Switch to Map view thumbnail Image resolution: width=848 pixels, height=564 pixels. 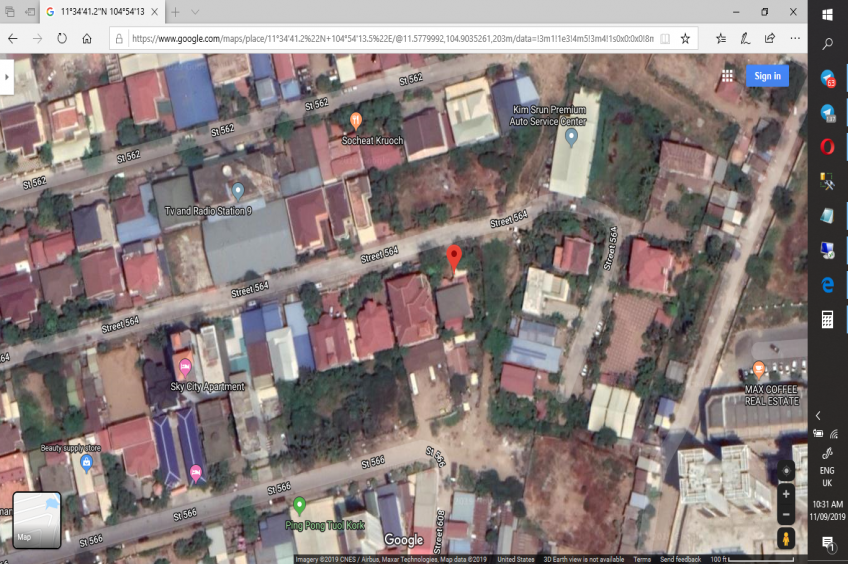click(x=37, y=520)
